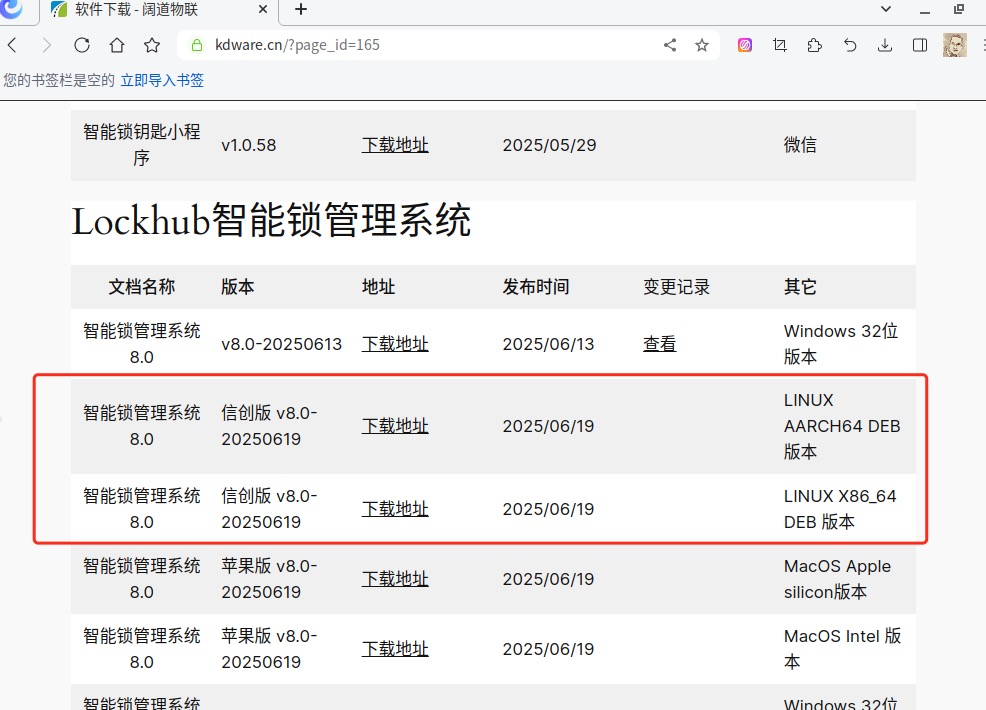This screenshot has width=986, height=710.
Task: Open the extensions puzzle icon
Action: click(x=814, y=45)
